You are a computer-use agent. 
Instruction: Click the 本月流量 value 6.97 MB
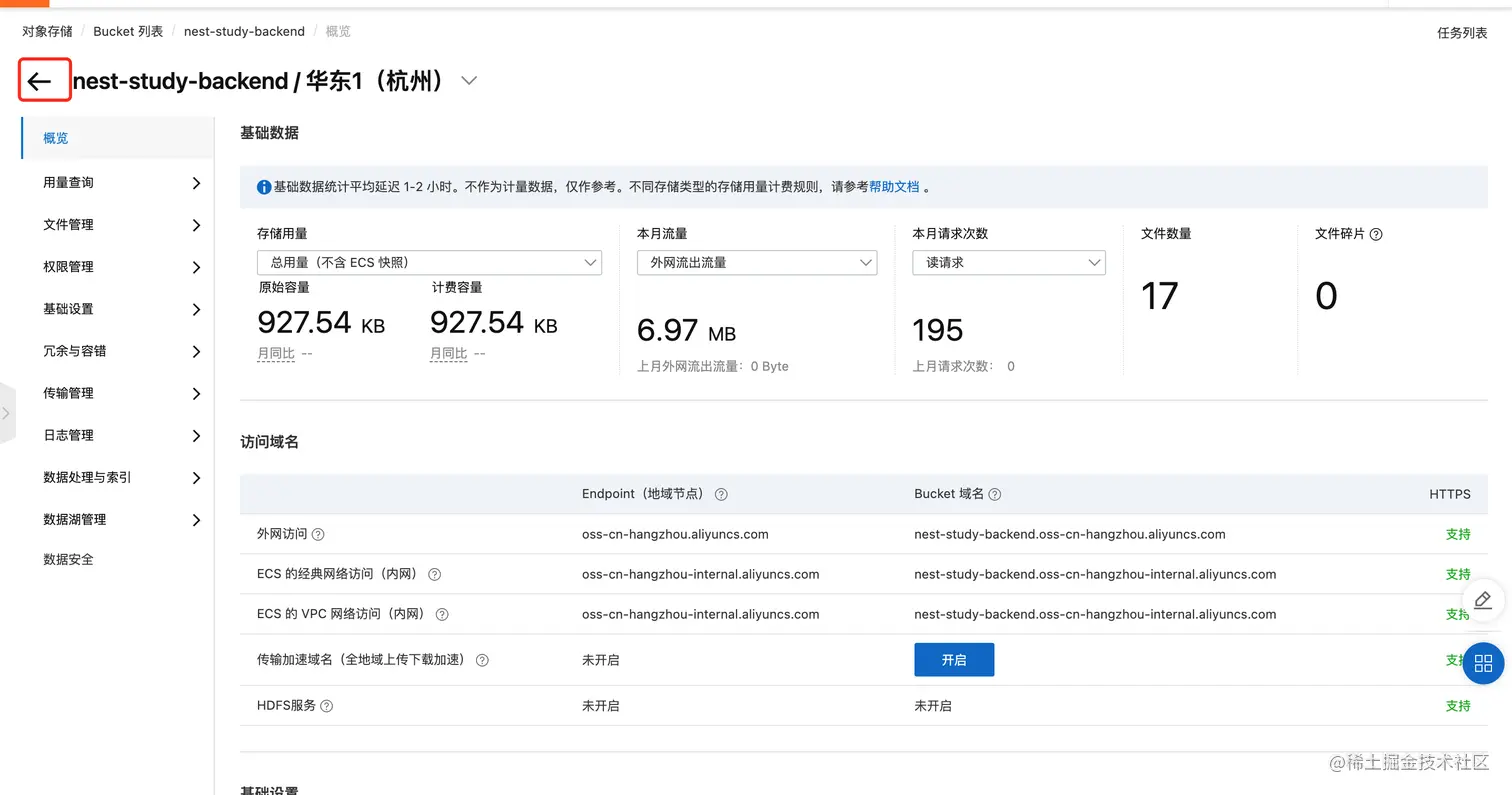[686, 330]
